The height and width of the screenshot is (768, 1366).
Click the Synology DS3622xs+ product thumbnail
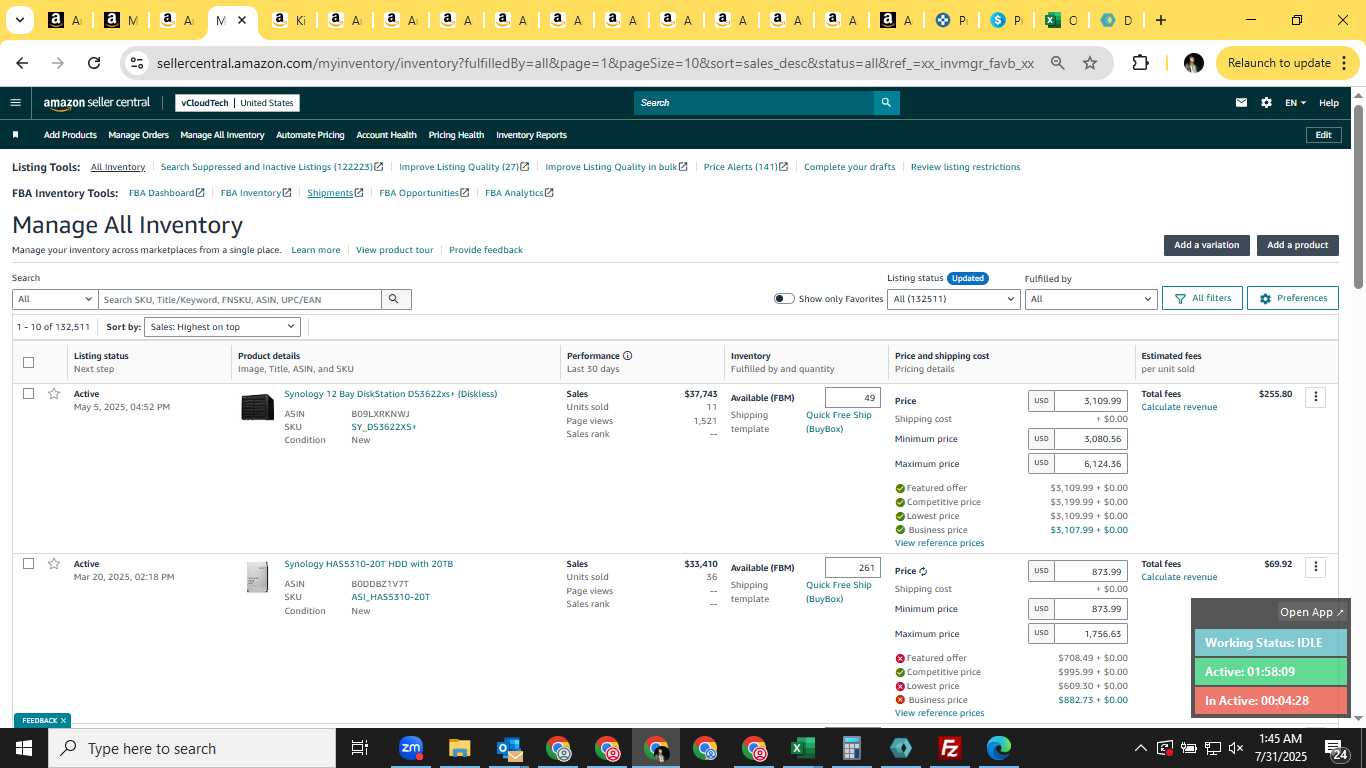(258, 407)
